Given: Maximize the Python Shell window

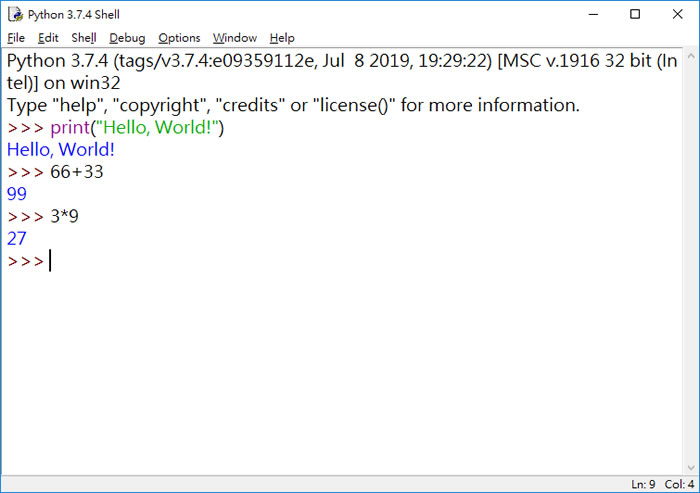Looking at the screenshot, I should click(636, 14).
